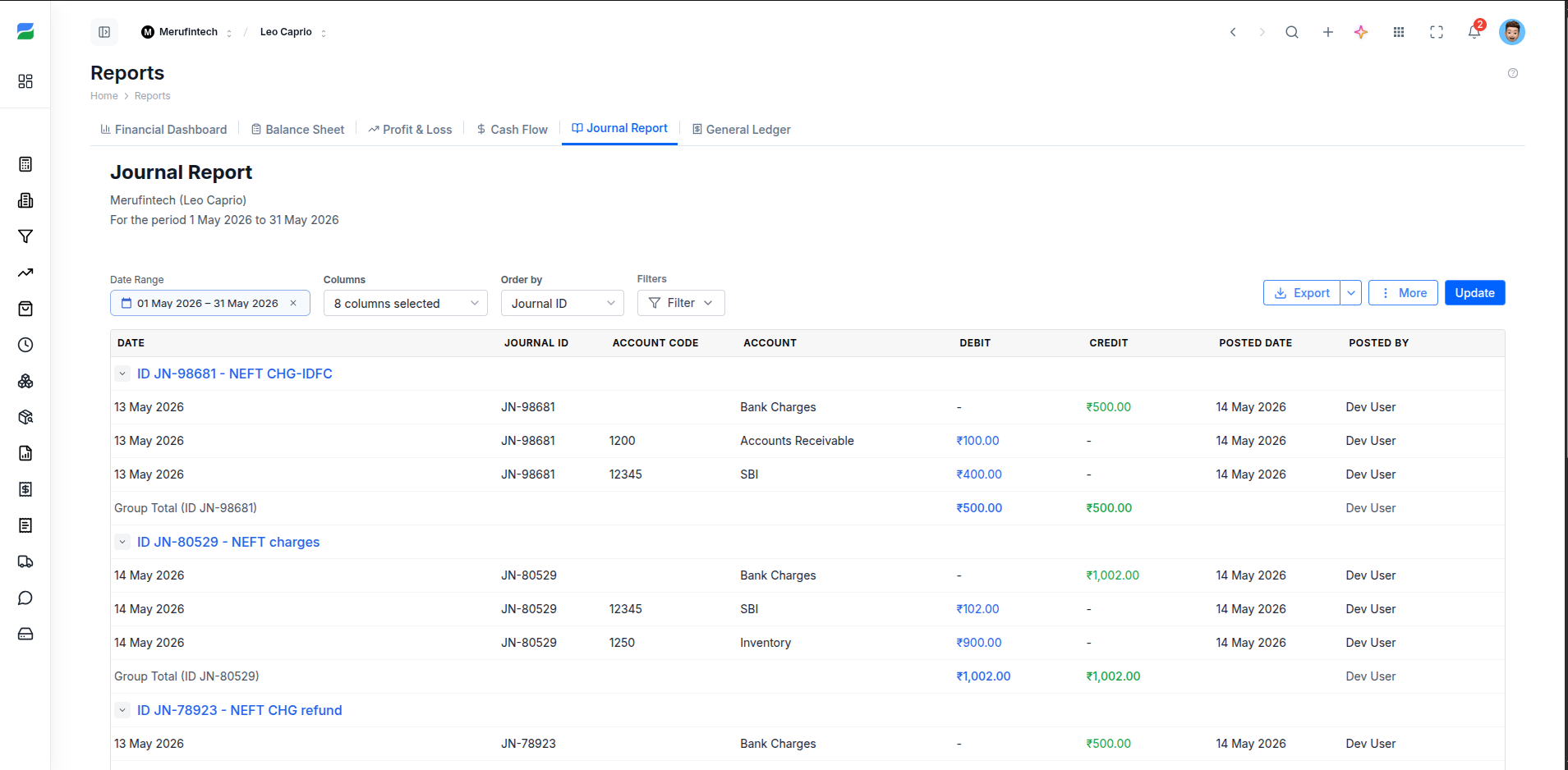
Task: Open the apps grid icon
Action: click(x=1399, y=32)
